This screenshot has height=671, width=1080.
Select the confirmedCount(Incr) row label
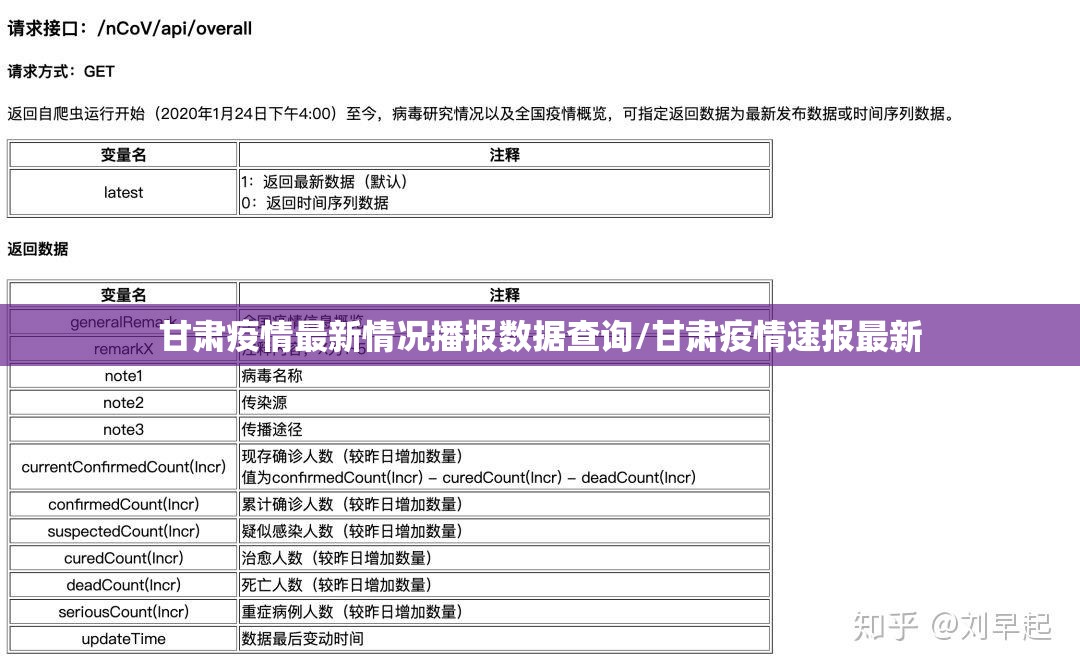123,504
